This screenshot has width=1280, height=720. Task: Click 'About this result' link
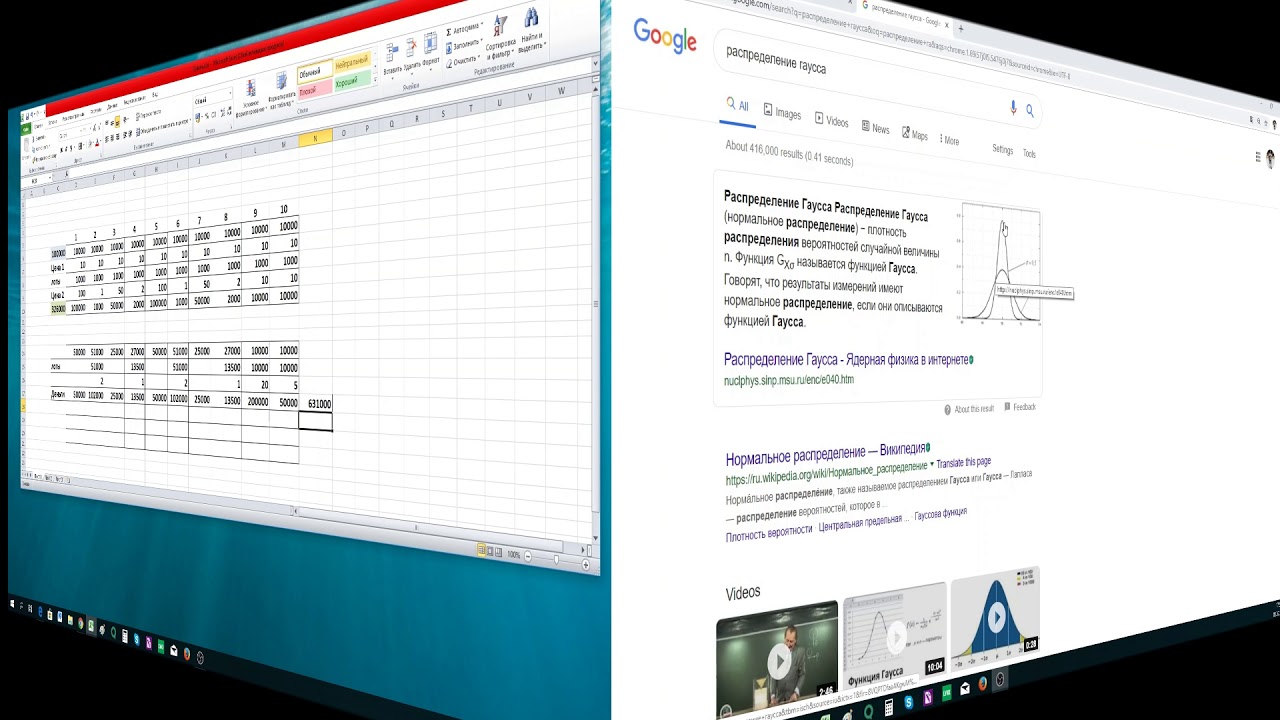[974, 409]
